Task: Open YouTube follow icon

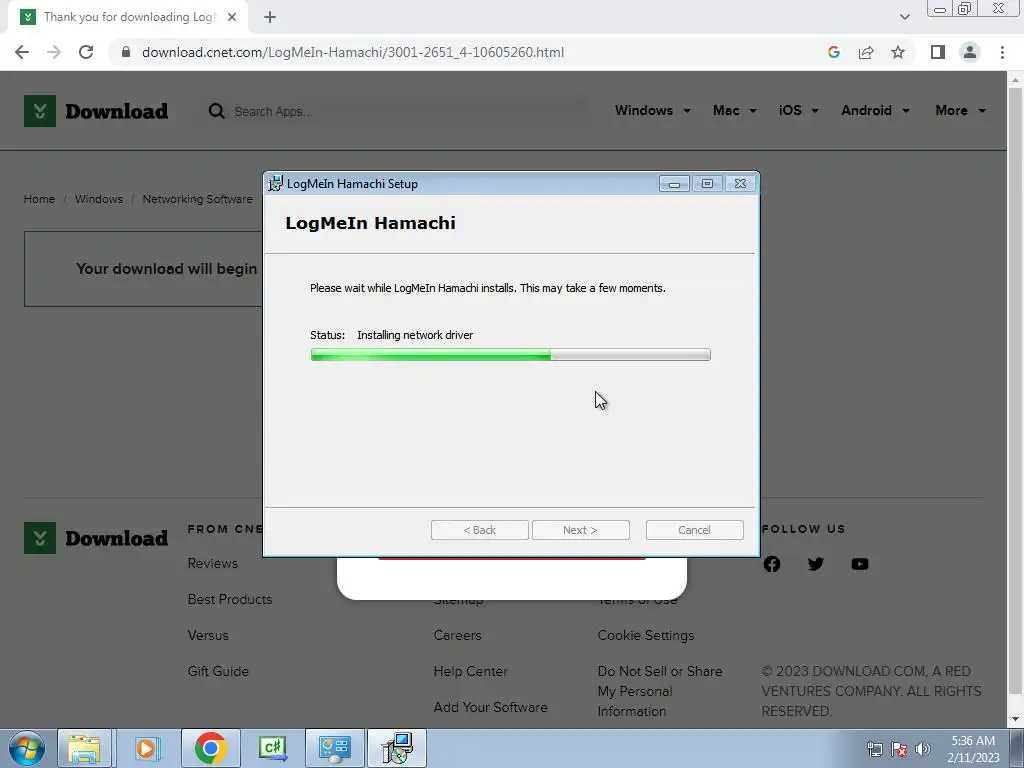Action: (859, 564)
